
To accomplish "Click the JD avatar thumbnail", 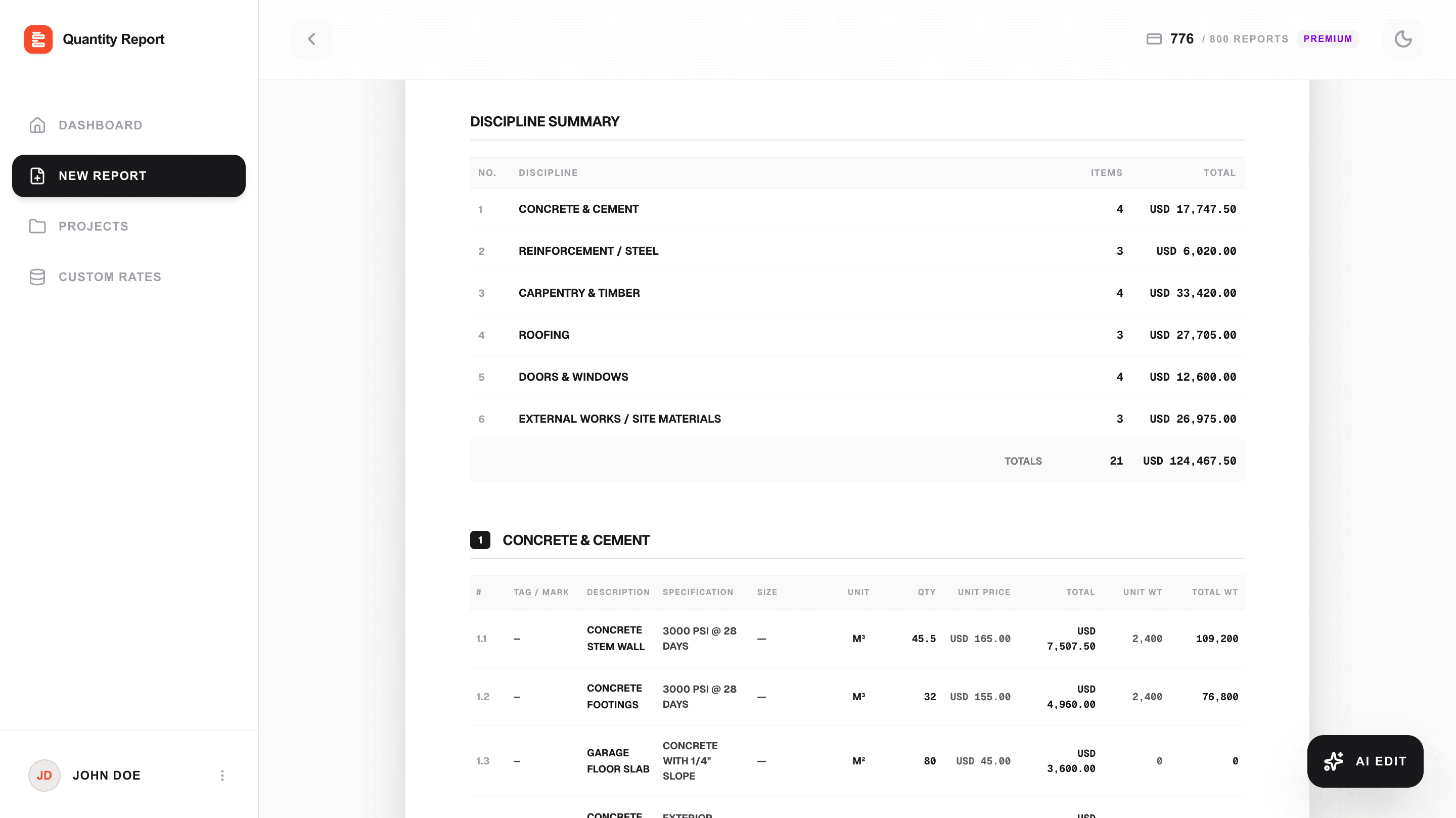I will (x=44, y=776).
